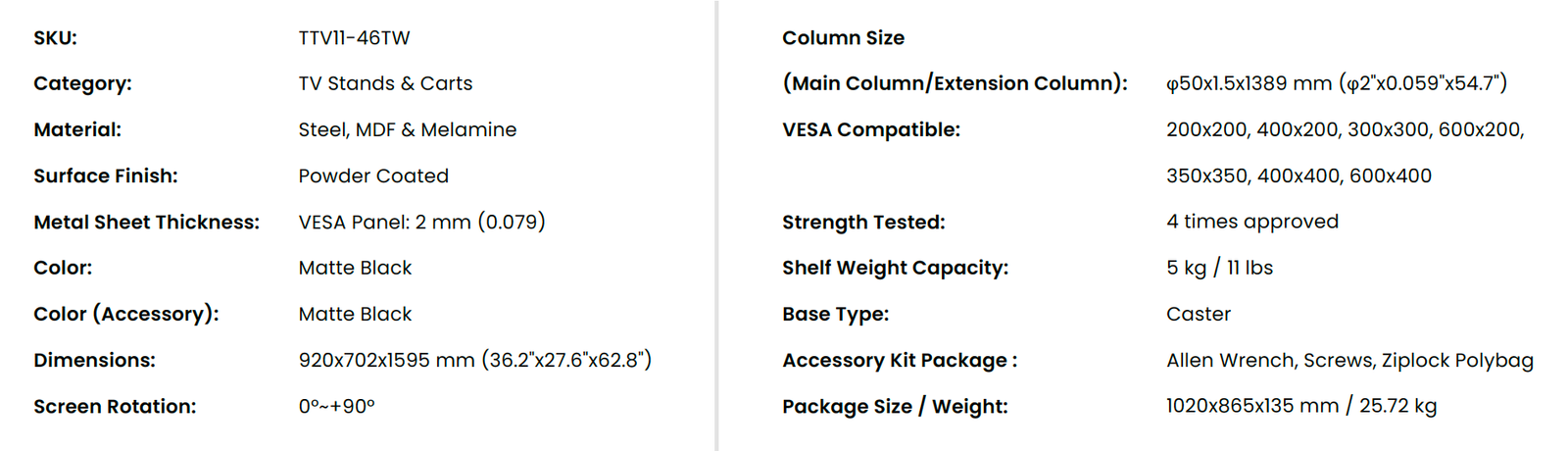Click the VESA line starting with 200x200
Viewport: 1568px width, 451px height.
coord(1345,129)
